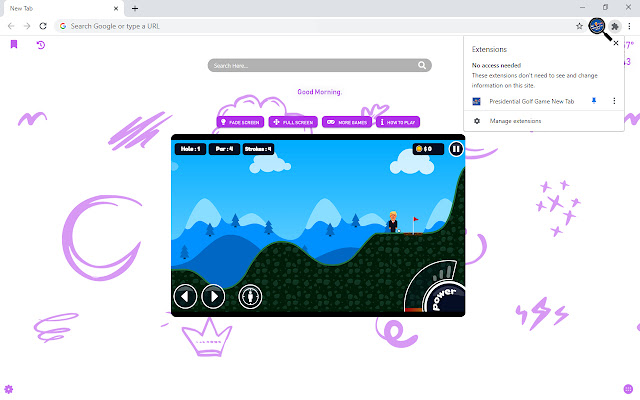
Task: Click the Fade Screen button
Action: click(x=240, y=122)
